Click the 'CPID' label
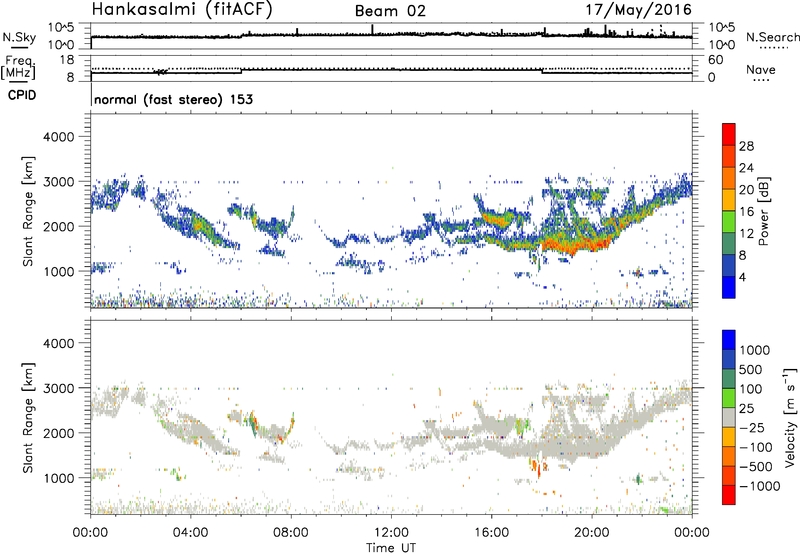The image size is (800, 554). (22, 95)
